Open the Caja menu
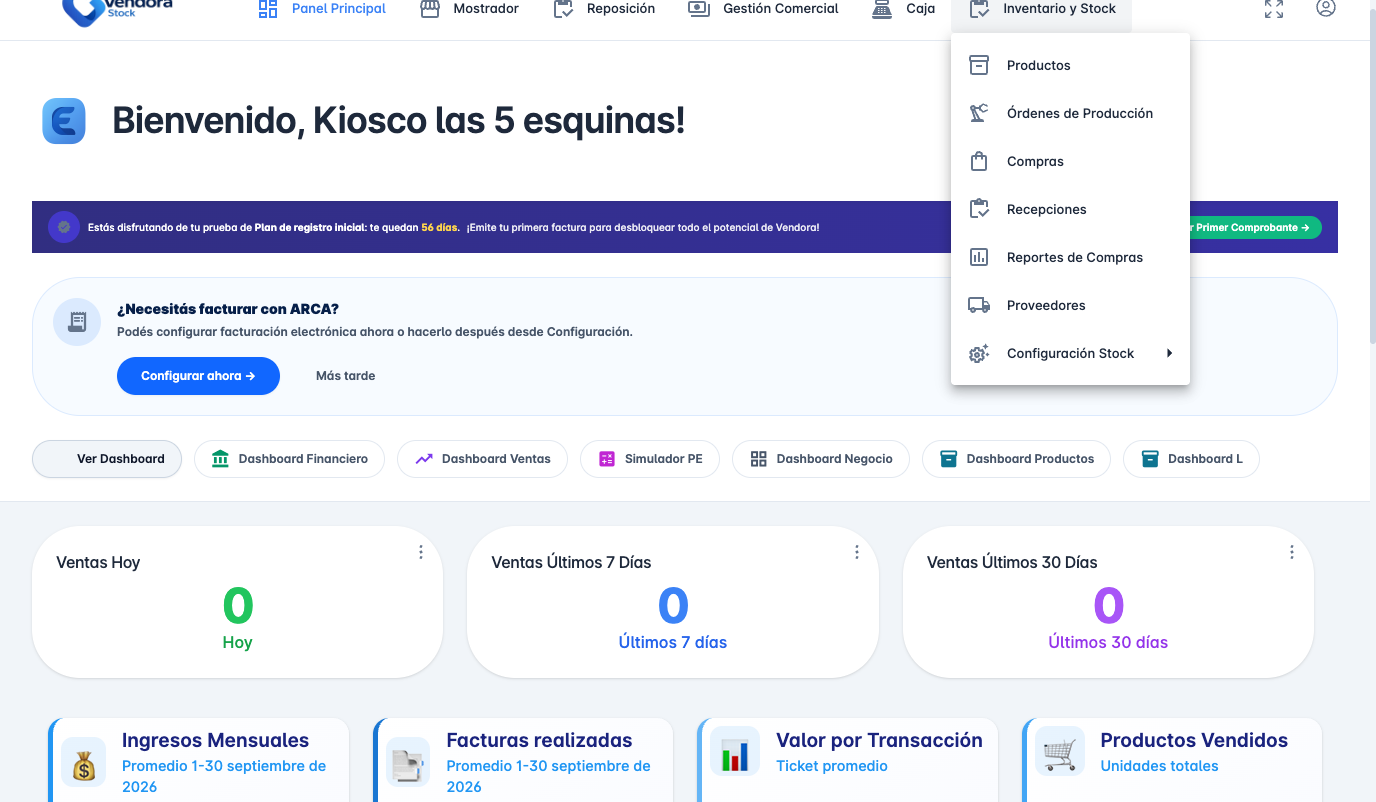The height and width of the screenshot is (802, 1376). coord(904,9)
